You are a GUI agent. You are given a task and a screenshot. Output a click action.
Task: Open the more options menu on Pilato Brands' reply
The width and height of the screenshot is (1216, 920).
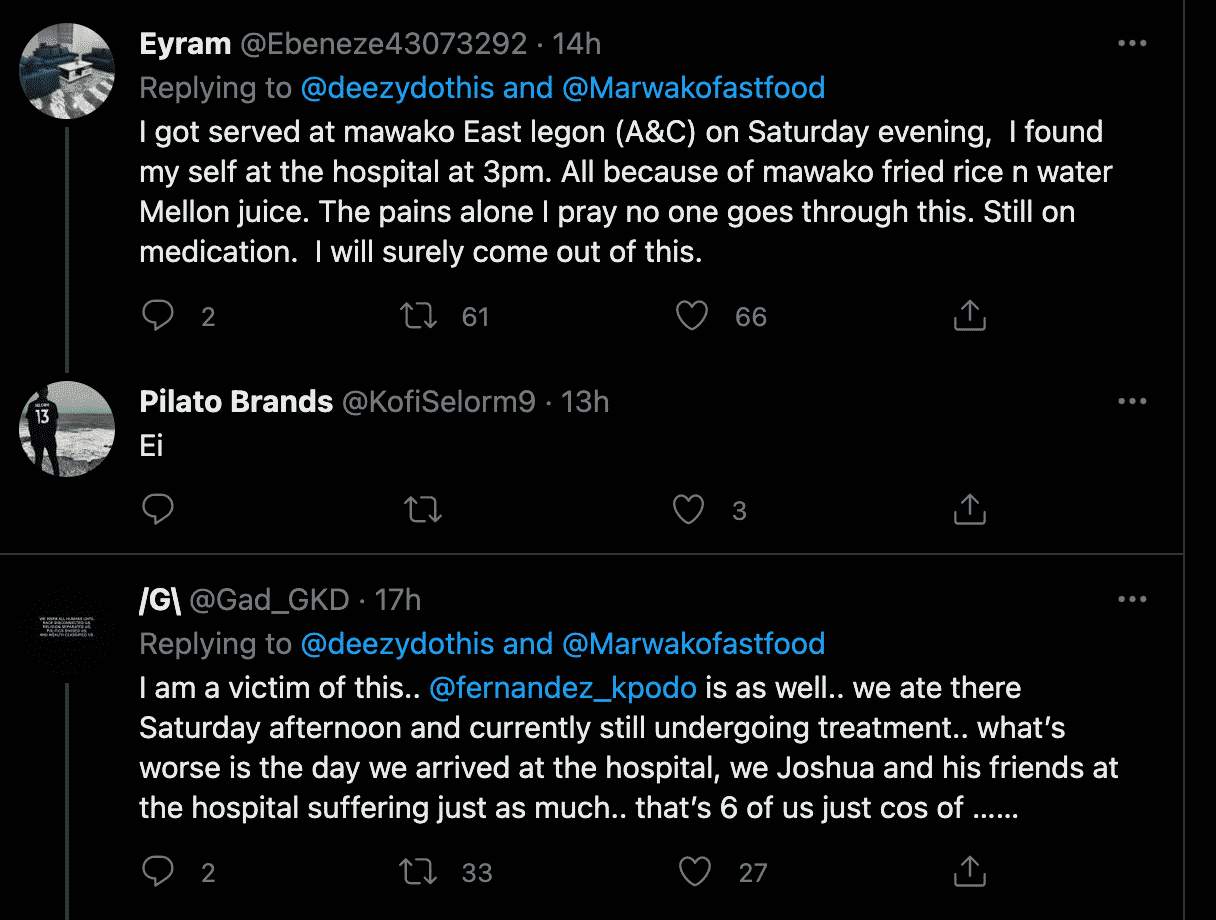[x=1133, y=400]
